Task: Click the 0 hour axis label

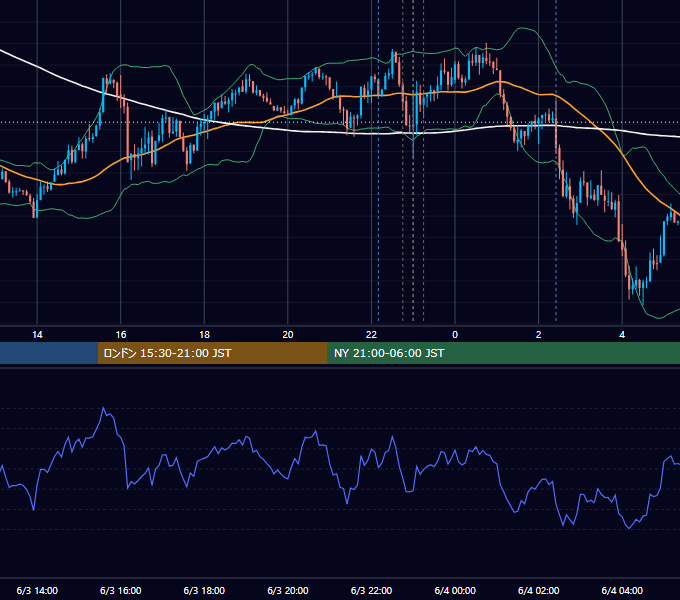Action: (x=455, y=335)
